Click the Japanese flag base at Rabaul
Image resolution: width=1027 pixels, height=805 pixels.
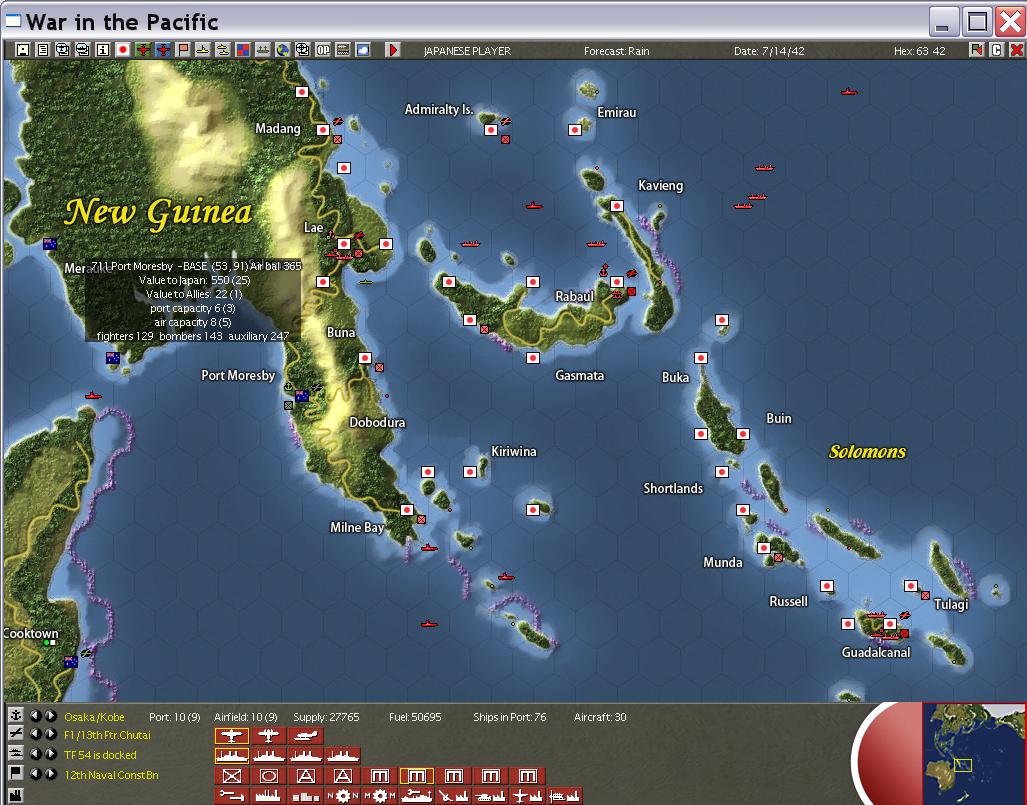click(x=616, y=282)
